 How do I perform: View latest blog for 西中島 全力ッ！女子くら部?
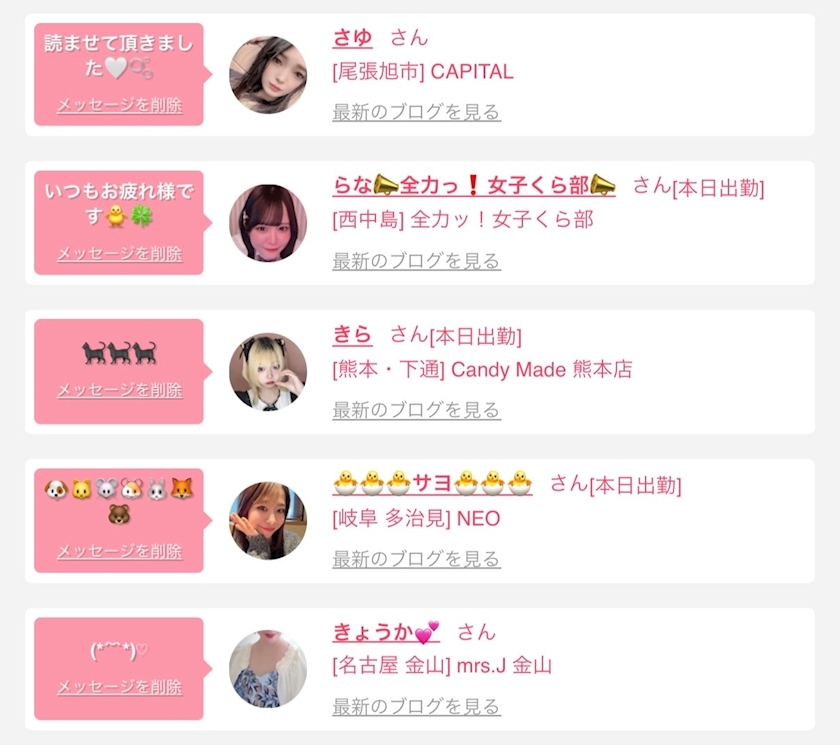pos(416,261)
